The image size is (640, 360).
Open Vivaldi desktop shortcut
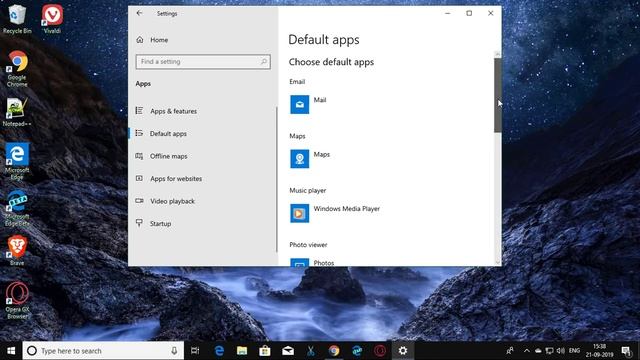tap(52, 19)
